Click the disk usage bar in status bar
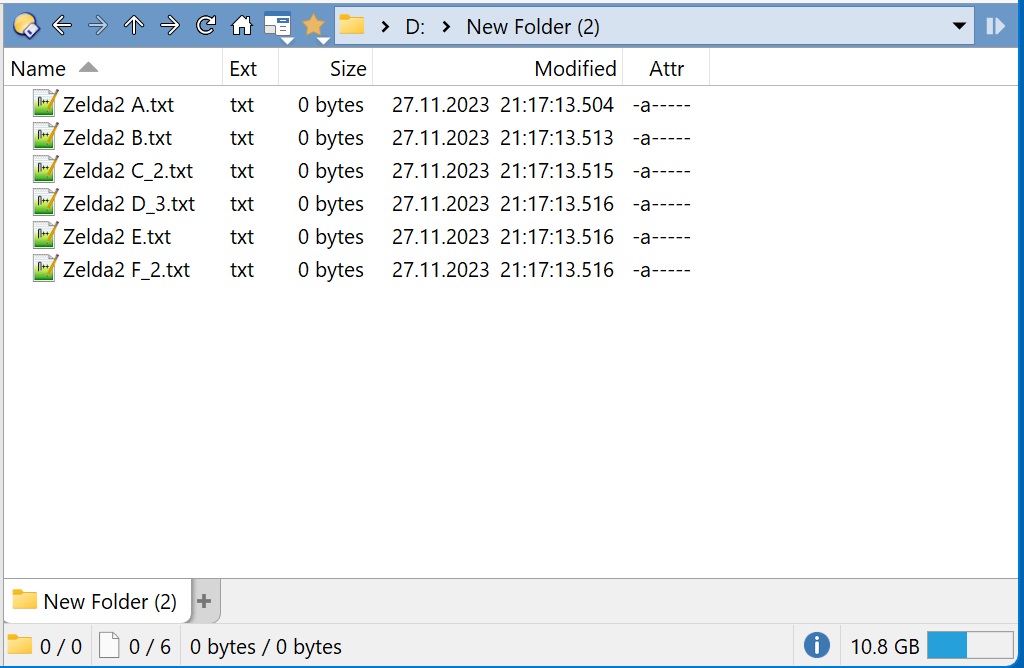 tap(970, 645)
